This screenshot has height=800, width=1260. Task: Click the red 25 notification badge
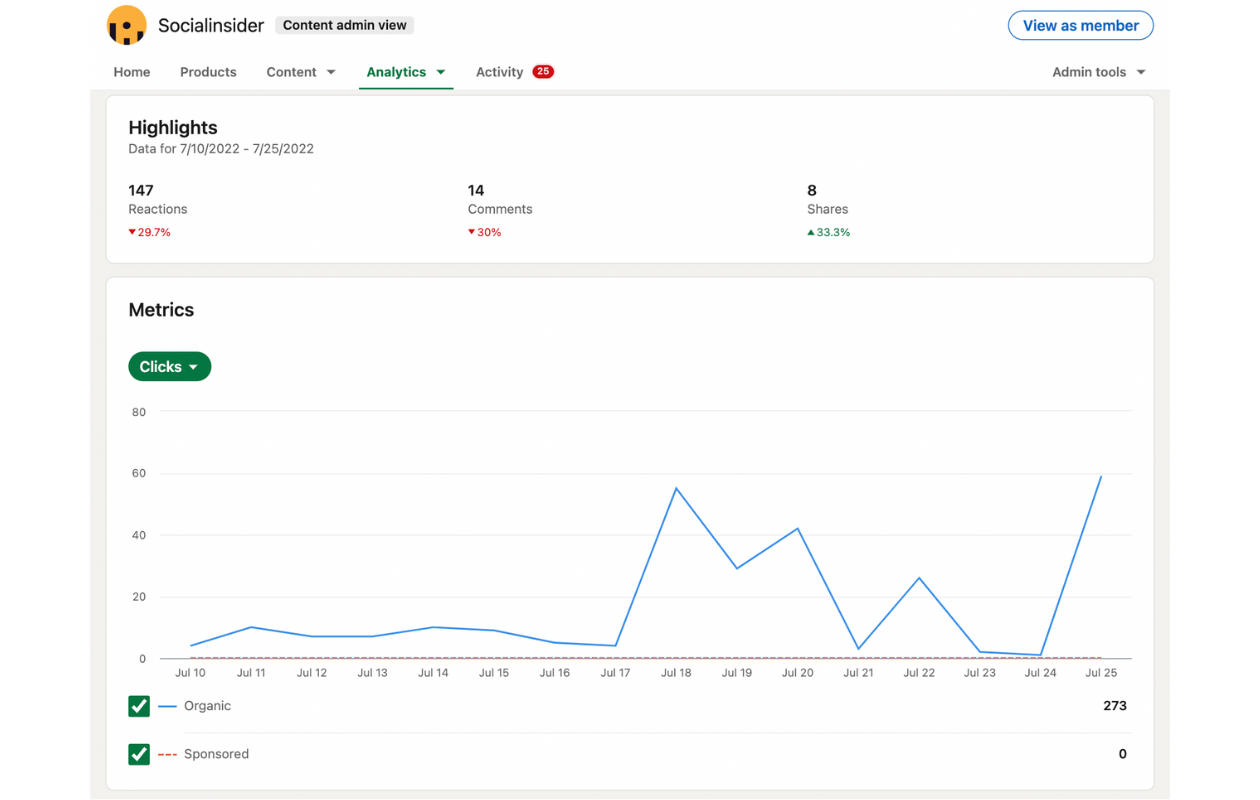[x=543, y=71]
